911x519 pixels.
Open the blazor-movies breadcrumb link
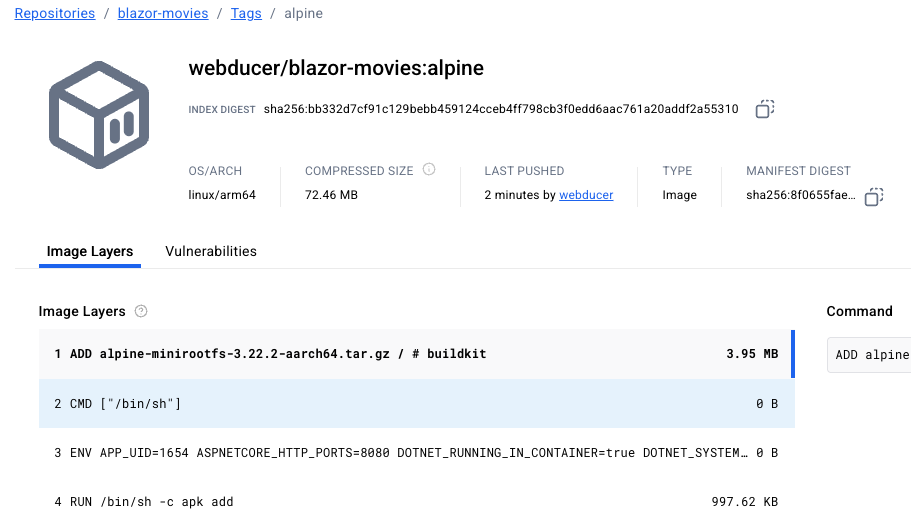pos(163,14)
